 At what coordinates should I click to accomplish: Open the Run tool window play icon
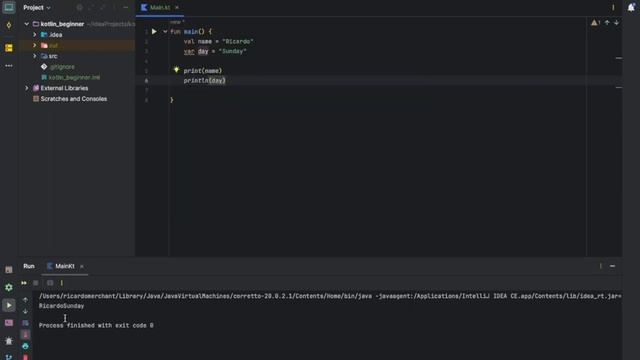pos(9,305)
